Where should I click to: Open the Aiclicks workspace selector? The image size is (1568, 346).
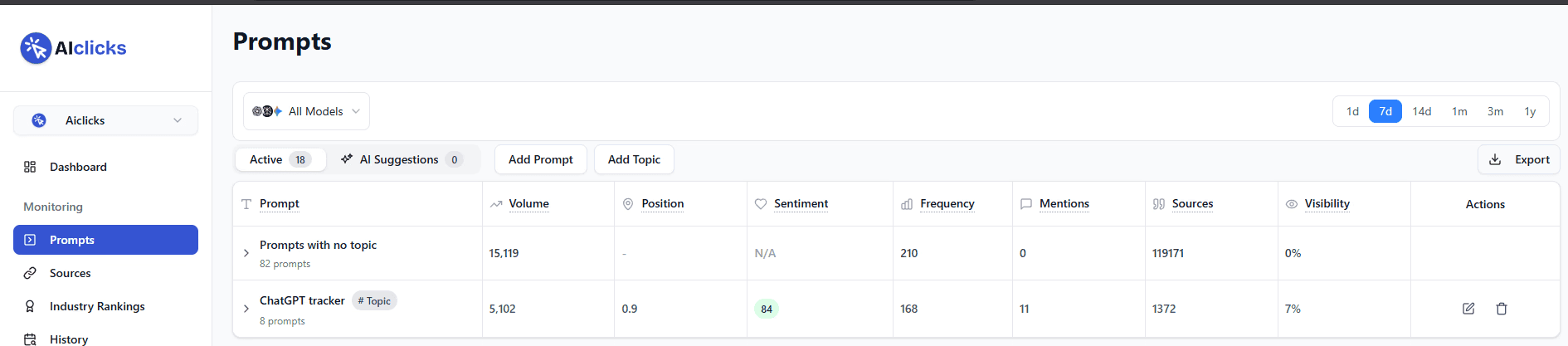(x=105, y=120)
